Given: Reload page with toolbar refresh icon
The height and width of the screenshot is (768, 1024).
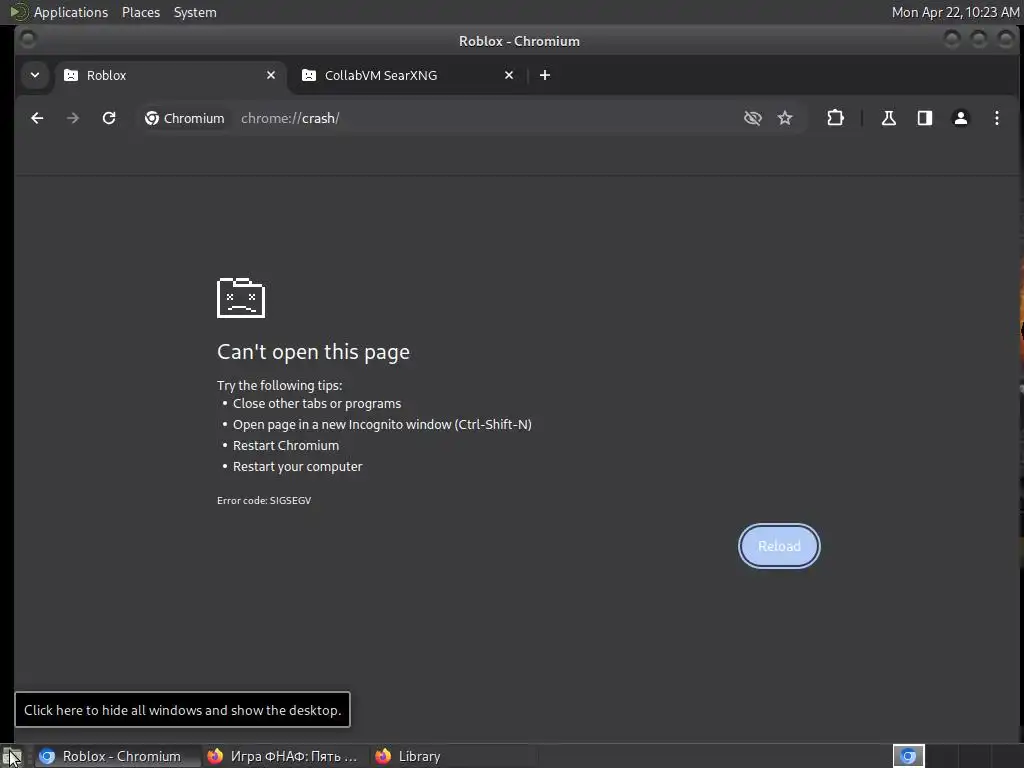Looking at the screenshot, I should pos(109,118).
